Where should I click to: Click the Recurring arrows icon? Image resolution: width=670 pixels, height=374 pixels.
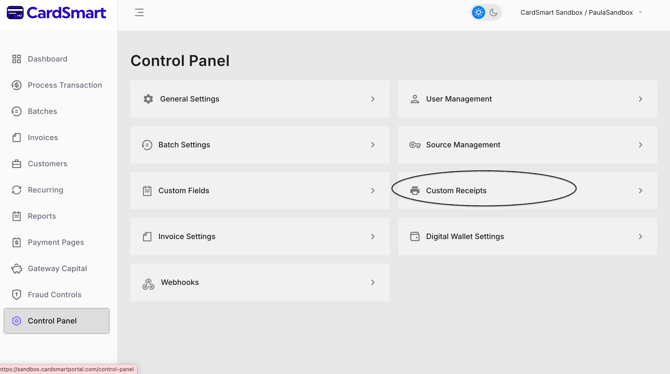(x=16, y=190)
